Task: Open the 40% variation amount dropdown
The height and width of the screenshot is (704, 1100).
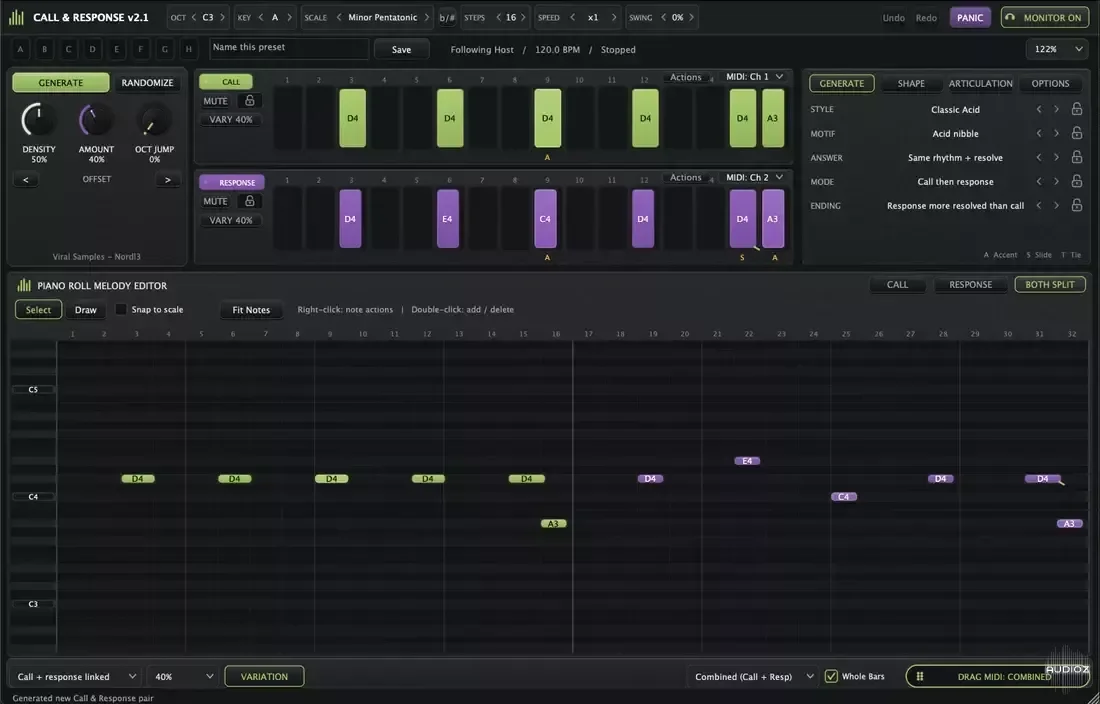Action: click(184, 677)
